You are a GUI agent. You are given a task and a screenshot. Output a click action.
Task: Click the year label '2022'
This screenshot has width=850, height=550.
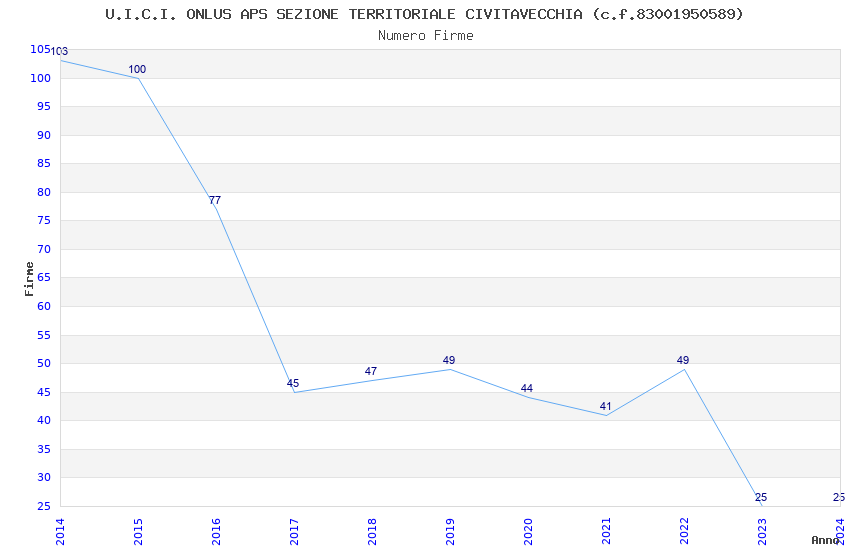tap(685, 532)
